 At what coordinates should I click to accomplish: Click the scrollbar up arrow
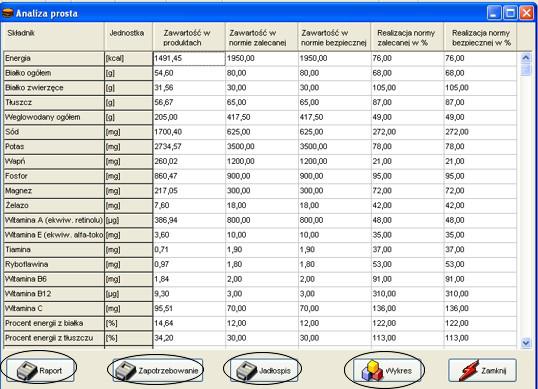(526, 58)
